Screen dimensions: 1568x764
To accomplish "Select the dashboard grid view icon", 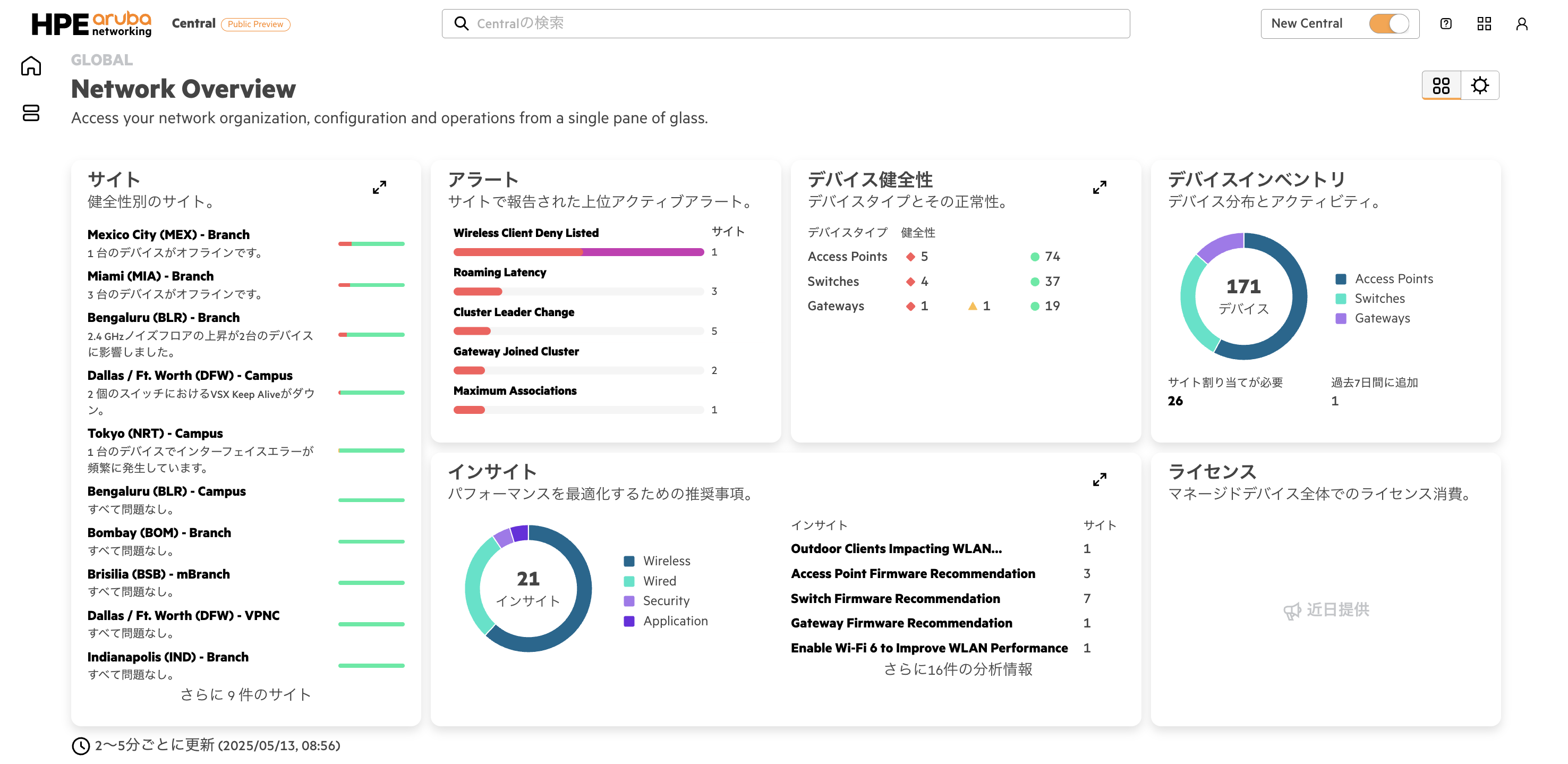I will pos(1441,85).
